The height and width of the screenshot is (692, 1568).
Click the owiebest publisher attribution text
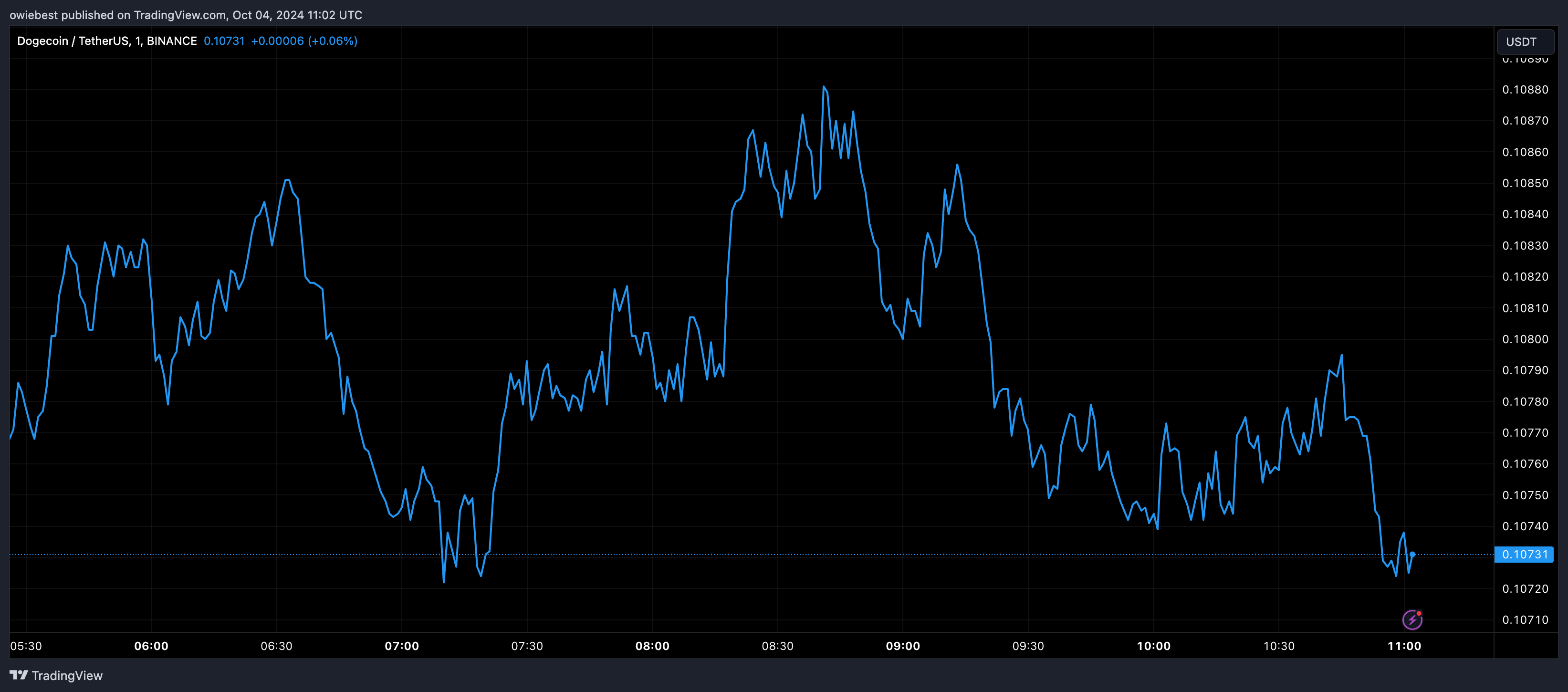33,15
